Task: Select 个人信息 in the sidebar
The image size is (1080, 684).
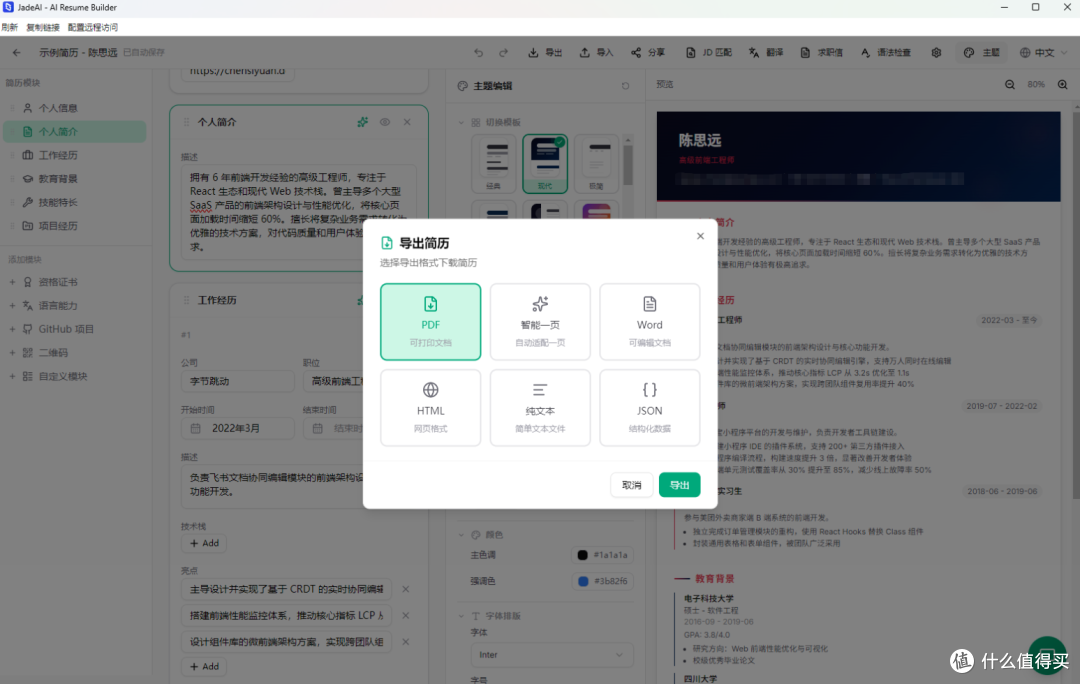Action: pos(74,108)
